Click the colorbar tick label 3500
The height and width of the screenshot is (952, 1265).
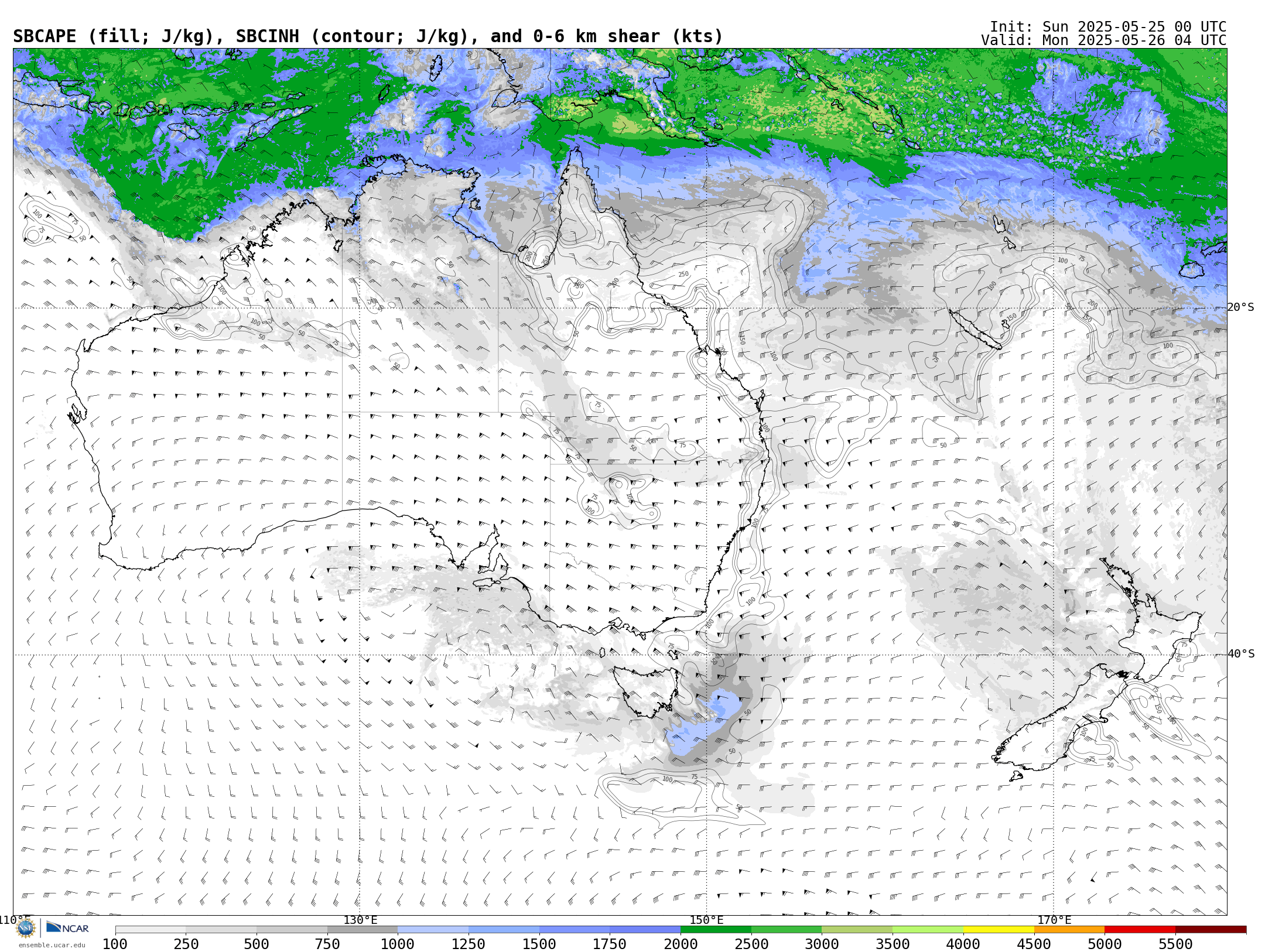point(893,944)
